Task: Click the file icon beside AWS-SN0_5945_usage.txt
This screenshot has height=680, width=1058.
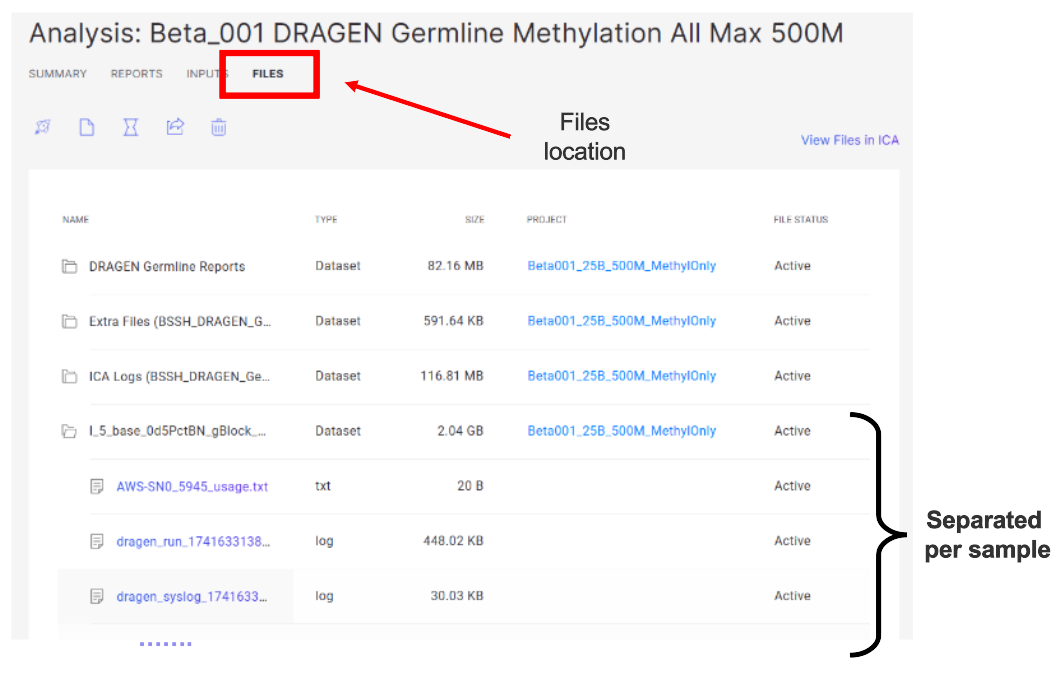Action: coord(97,487)
